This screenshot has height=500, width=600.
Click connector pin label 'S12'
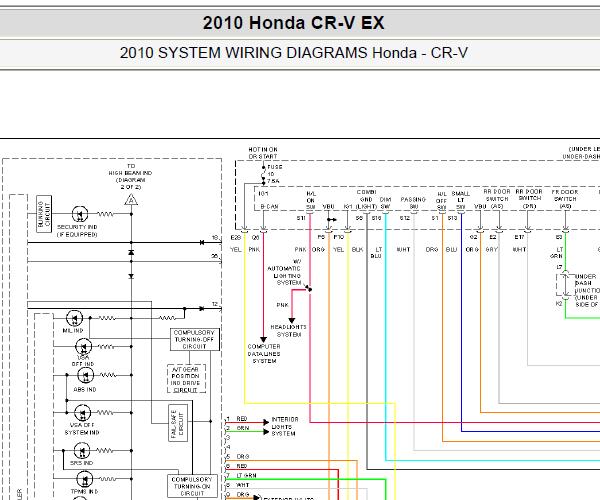[405, 218]
